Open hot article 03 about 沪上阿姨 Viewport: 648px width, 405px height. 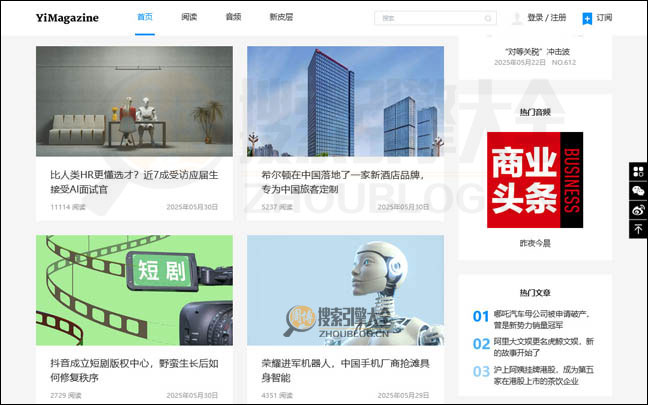point(543,375)
